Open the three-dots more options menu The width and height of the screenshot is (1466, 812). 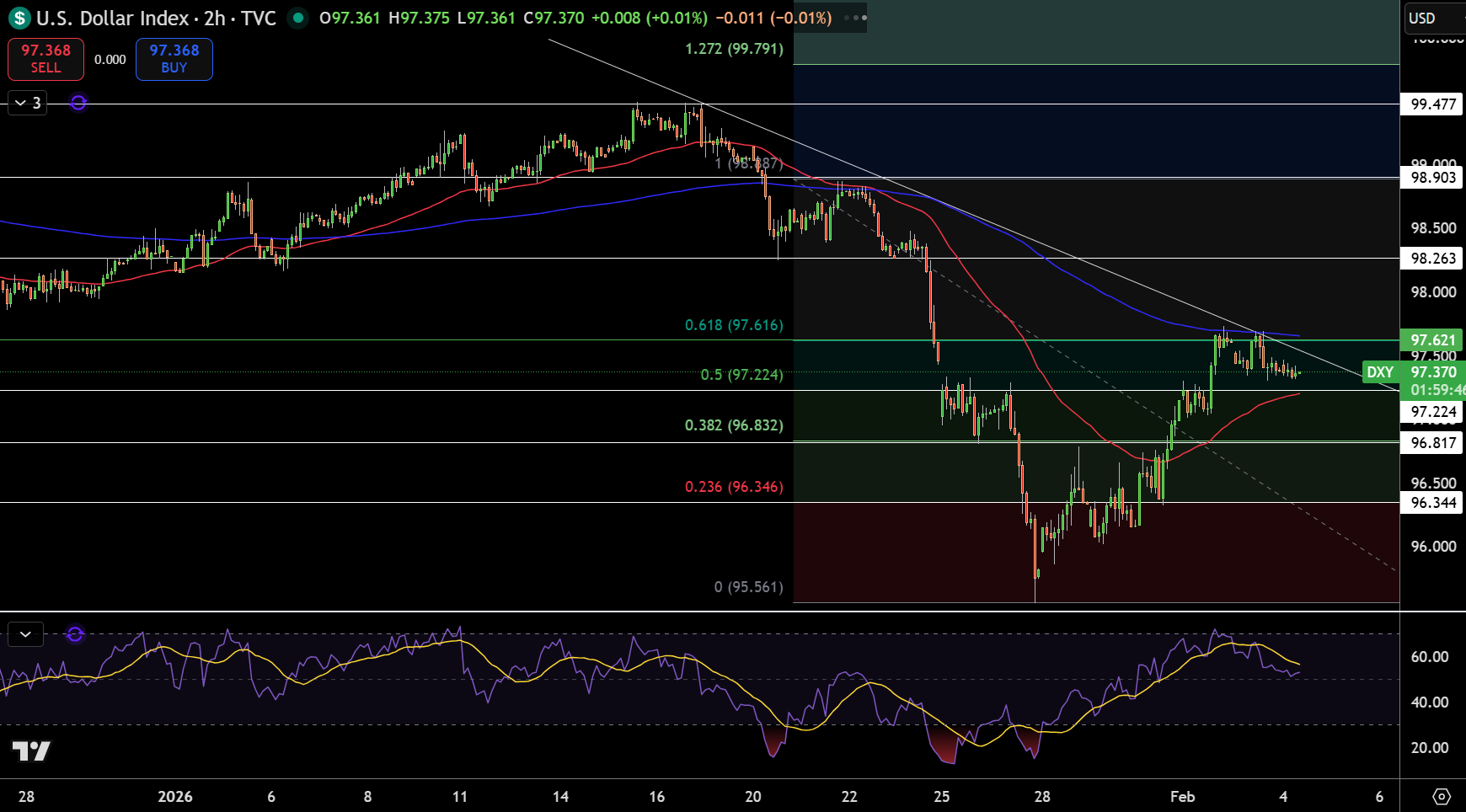pos(854,18)
